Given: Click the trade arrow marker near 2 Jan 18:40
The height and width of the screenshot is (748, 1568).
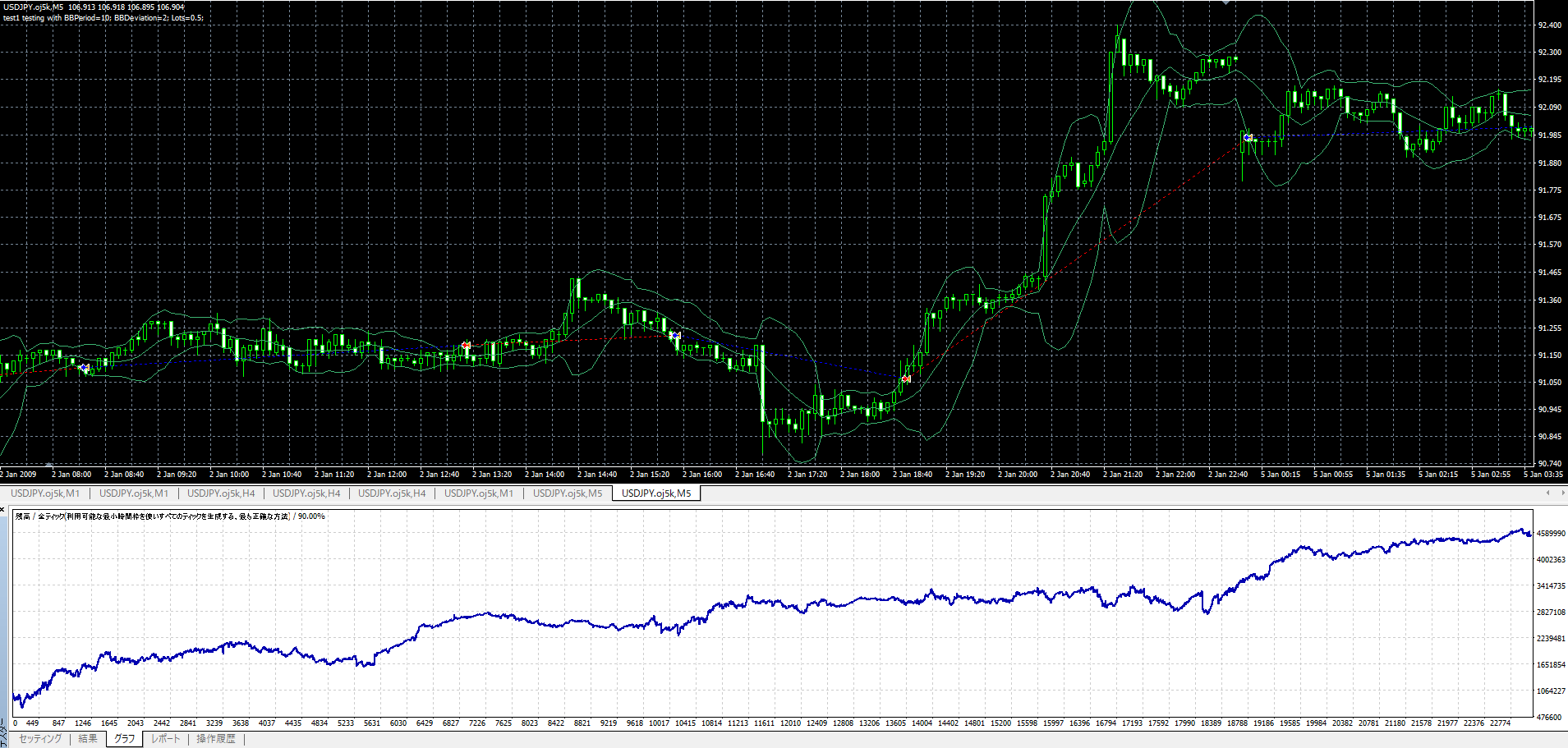Looking at the screenshot, I should (x=906, y=379).
